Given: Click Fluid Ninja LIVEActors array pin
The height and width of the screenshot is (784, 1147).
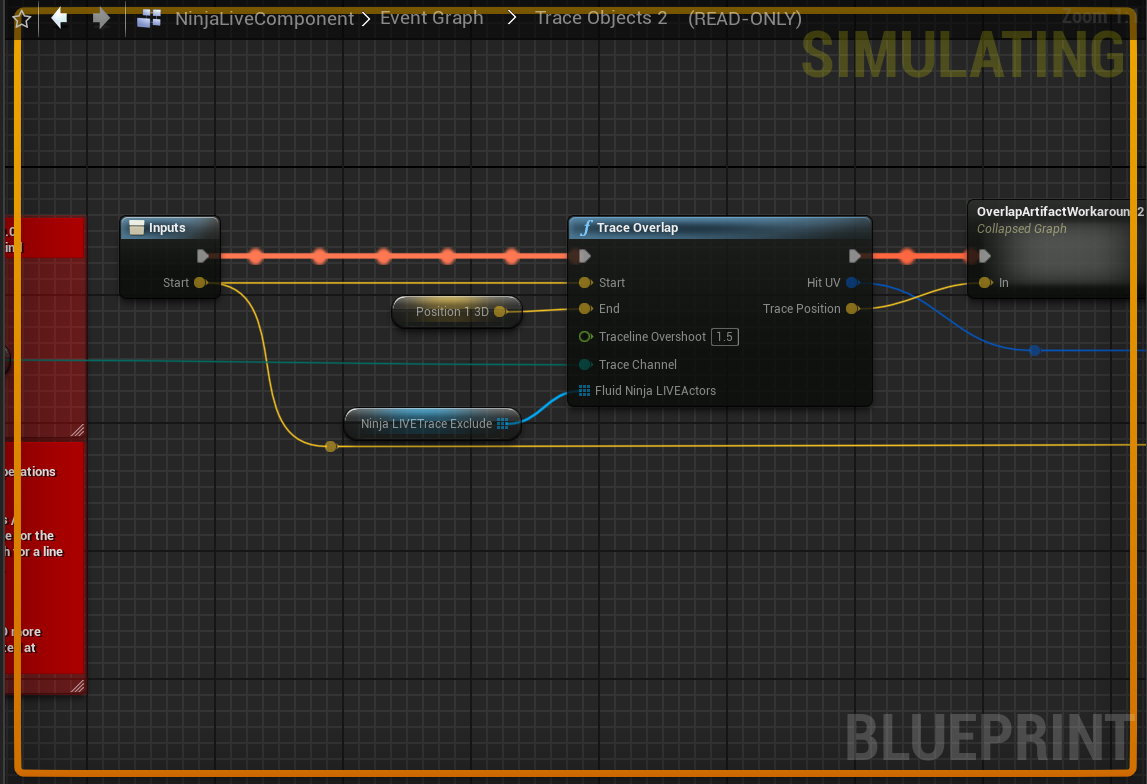Looking at the screenshot, I should 584,391.
